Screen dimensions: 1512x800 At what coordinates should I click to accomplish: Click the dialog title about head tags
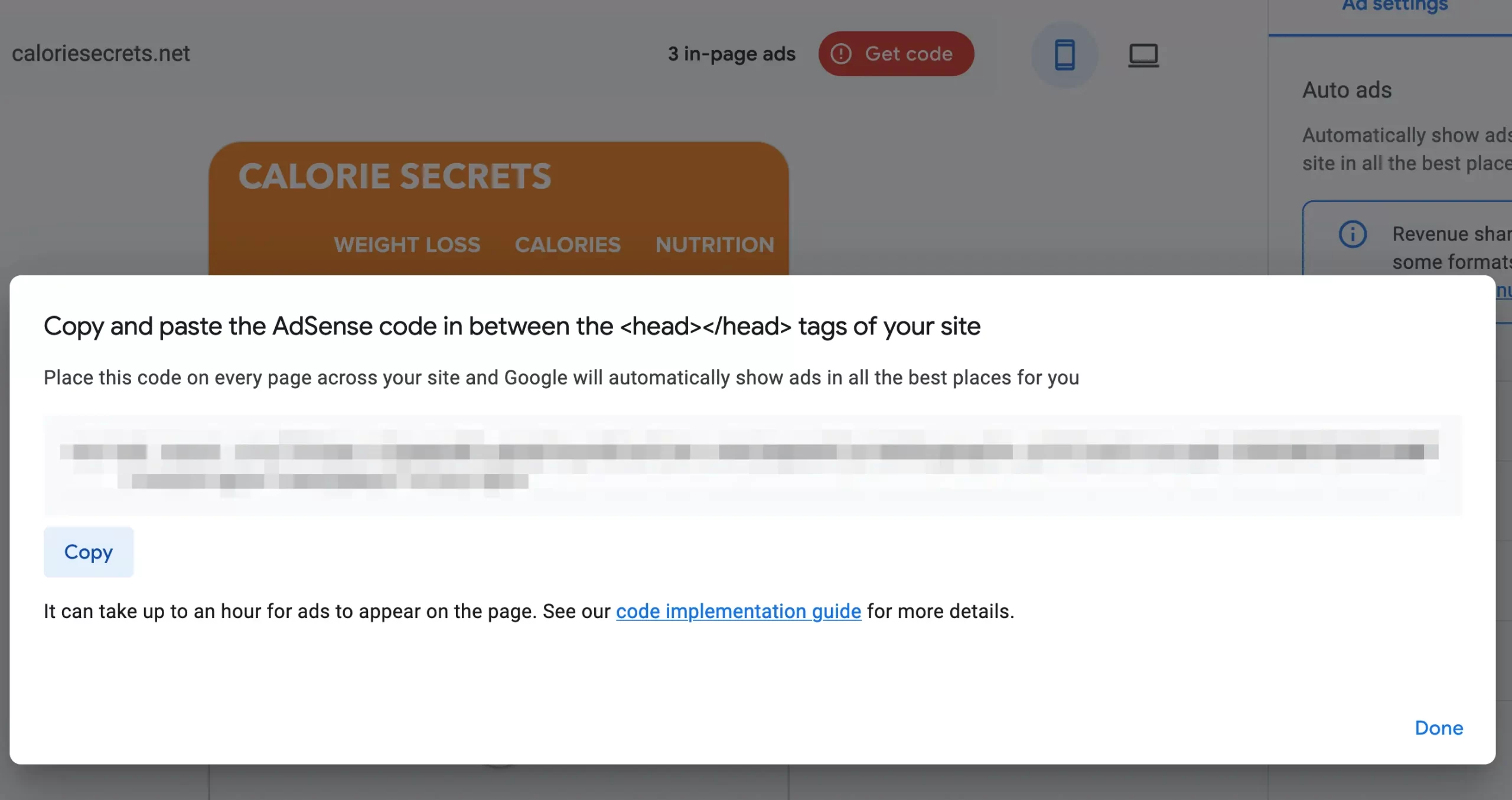511,326
